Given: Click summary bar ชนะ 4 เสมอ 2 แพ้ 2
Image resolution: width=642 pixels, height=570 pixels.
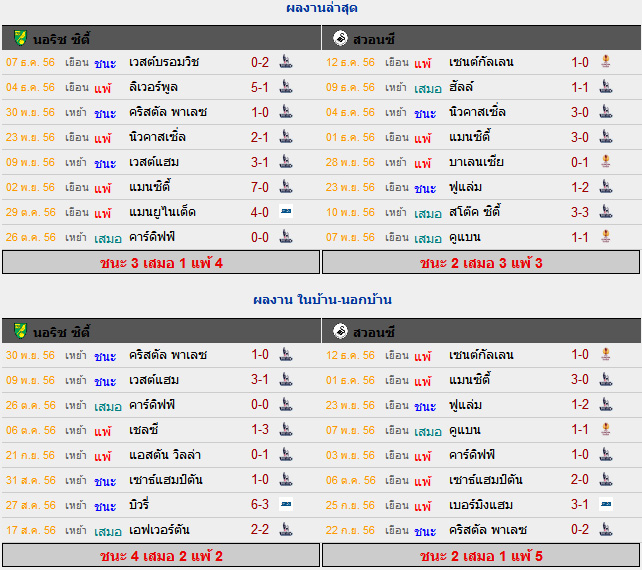Looking at the screenshot, I should (161, 555).
